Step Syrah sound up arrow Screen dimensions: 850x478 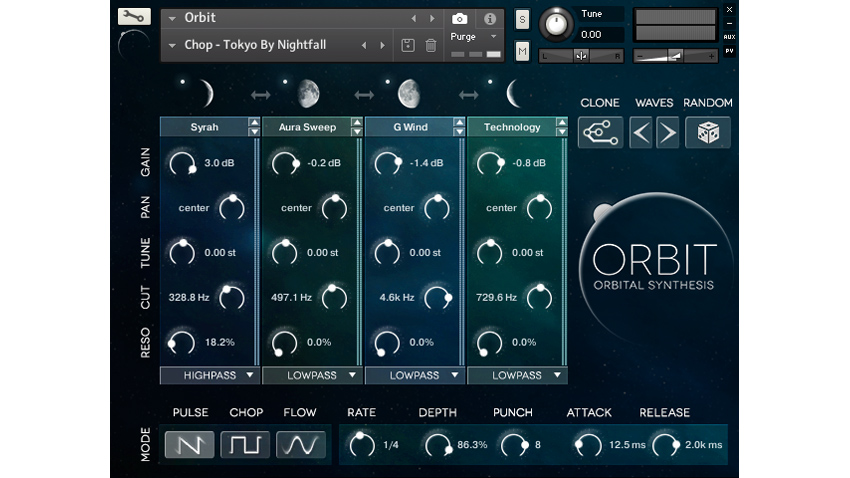pos(254,122)
